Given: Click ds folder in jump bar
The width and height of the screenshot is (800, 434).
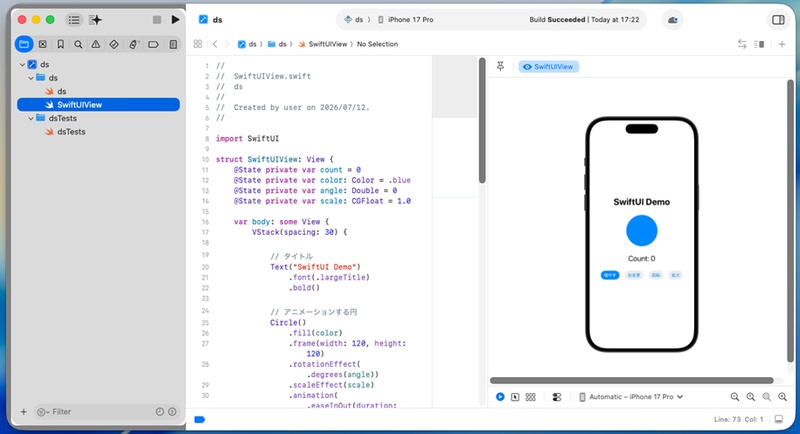Looking at the screenshot, I should click(x=278, y=44).
